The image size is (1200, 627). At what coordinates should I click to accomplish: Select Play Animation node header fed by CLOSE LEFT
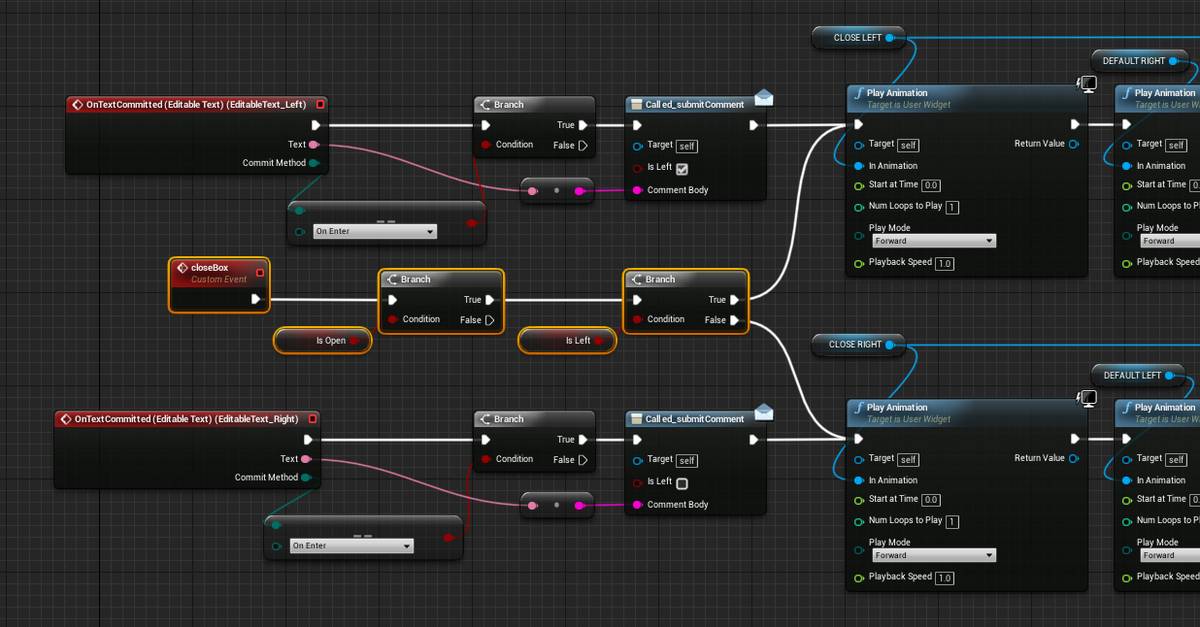coord(965,98)
